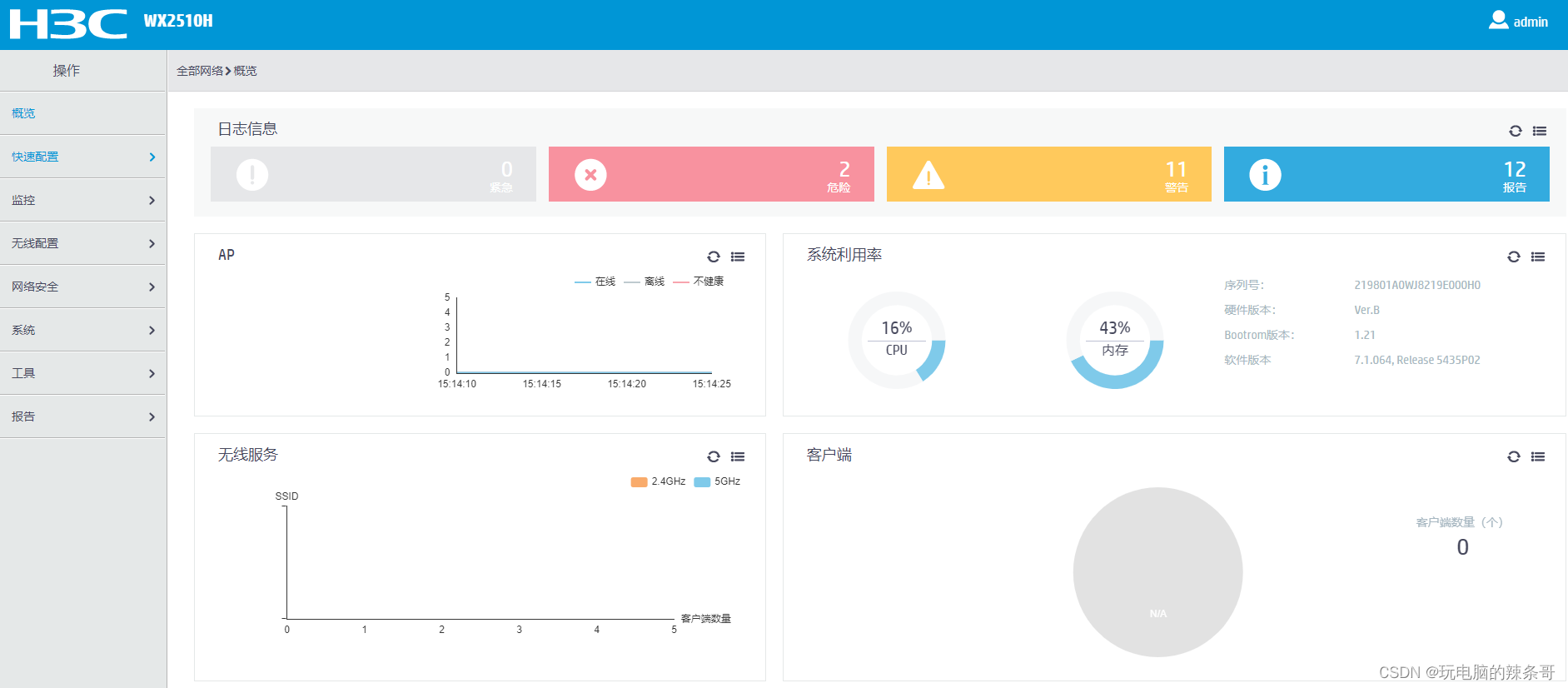This screenshot has height=688, width=1568.
Task: Open the 警告 log tile showing 11
Action: click(x=1049, y=174)
